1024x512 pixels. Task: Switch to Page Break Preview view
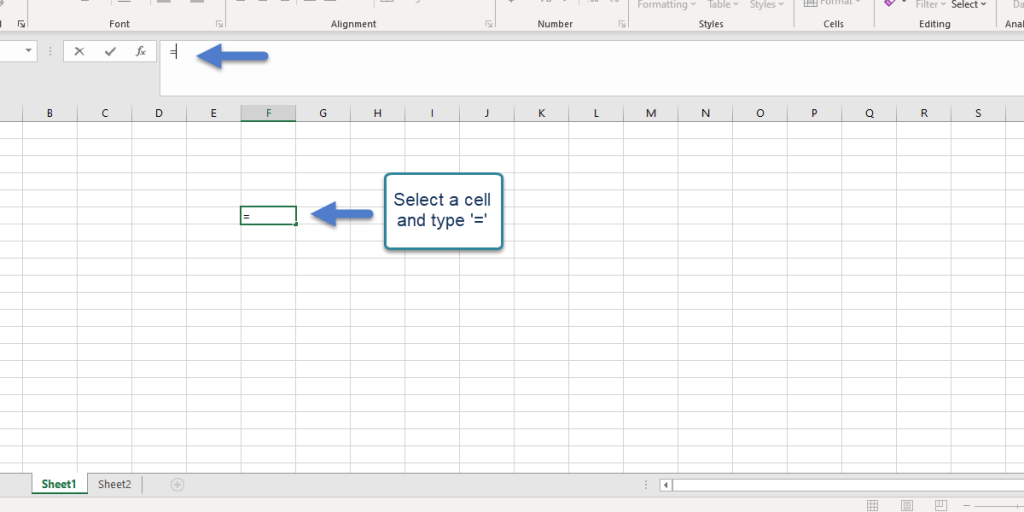[x=942, y=505]
